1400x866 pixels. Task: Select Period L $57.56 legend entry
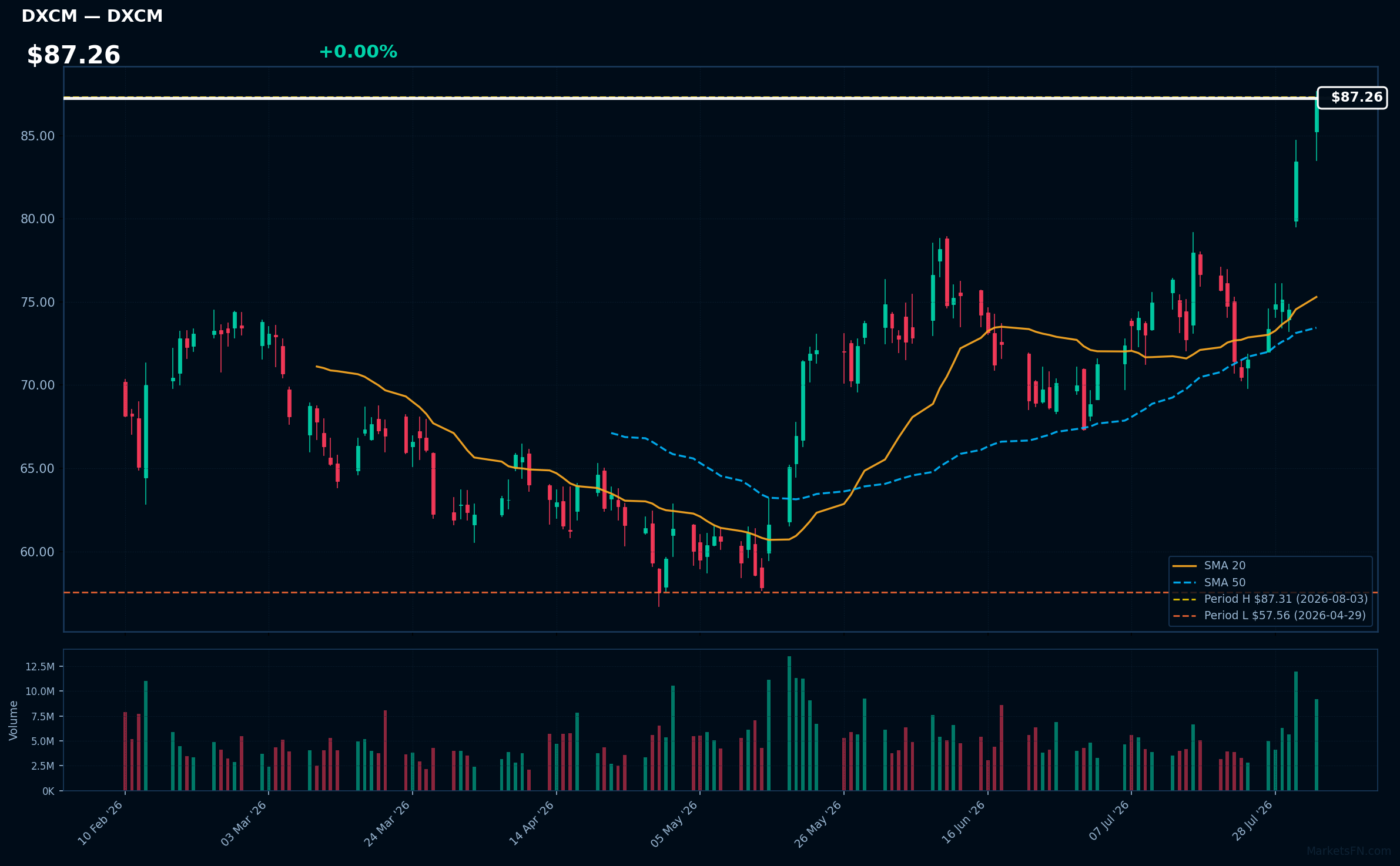click(1269, 615)
